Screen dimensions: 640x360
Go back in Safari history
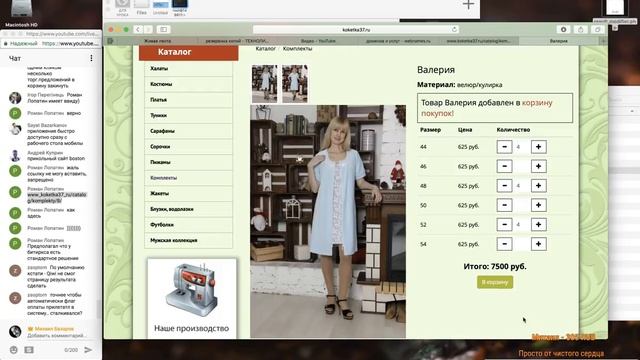coord(138,29)
